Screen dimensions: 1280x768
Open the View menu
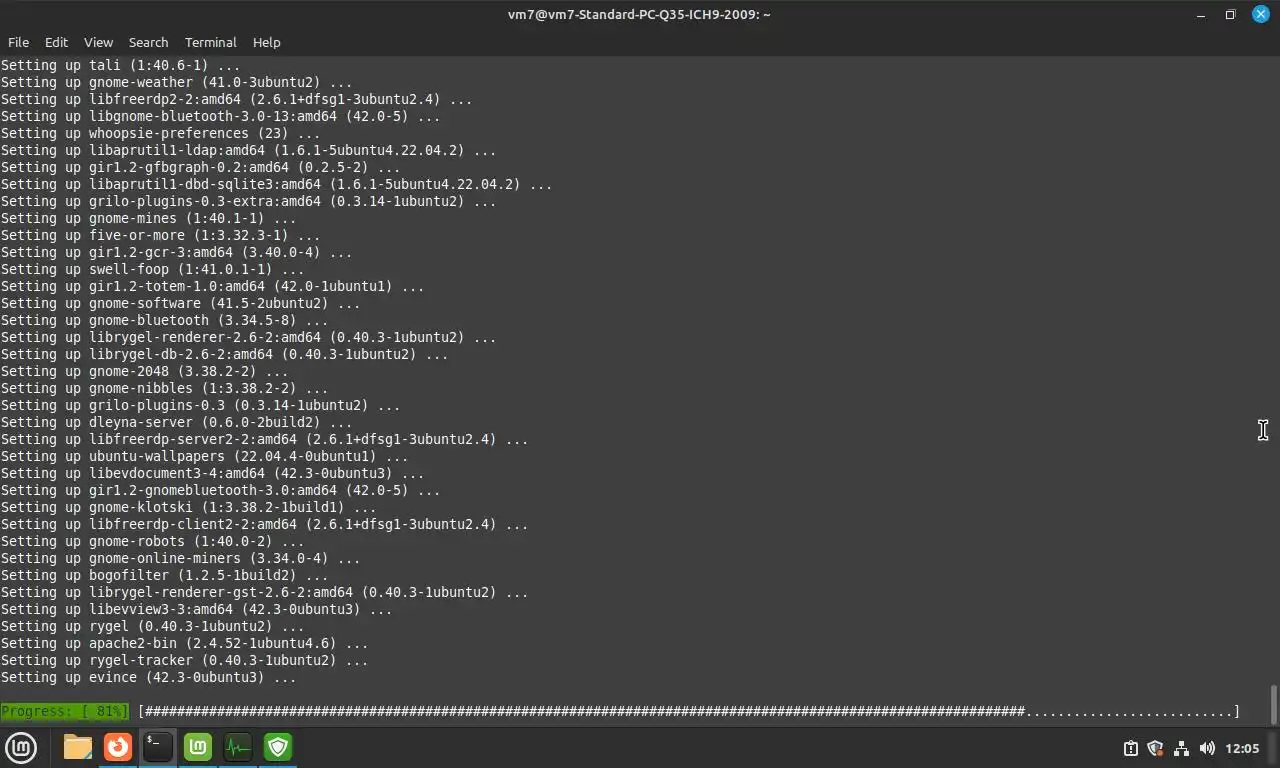pyautogui.click(x=98, y=42)
